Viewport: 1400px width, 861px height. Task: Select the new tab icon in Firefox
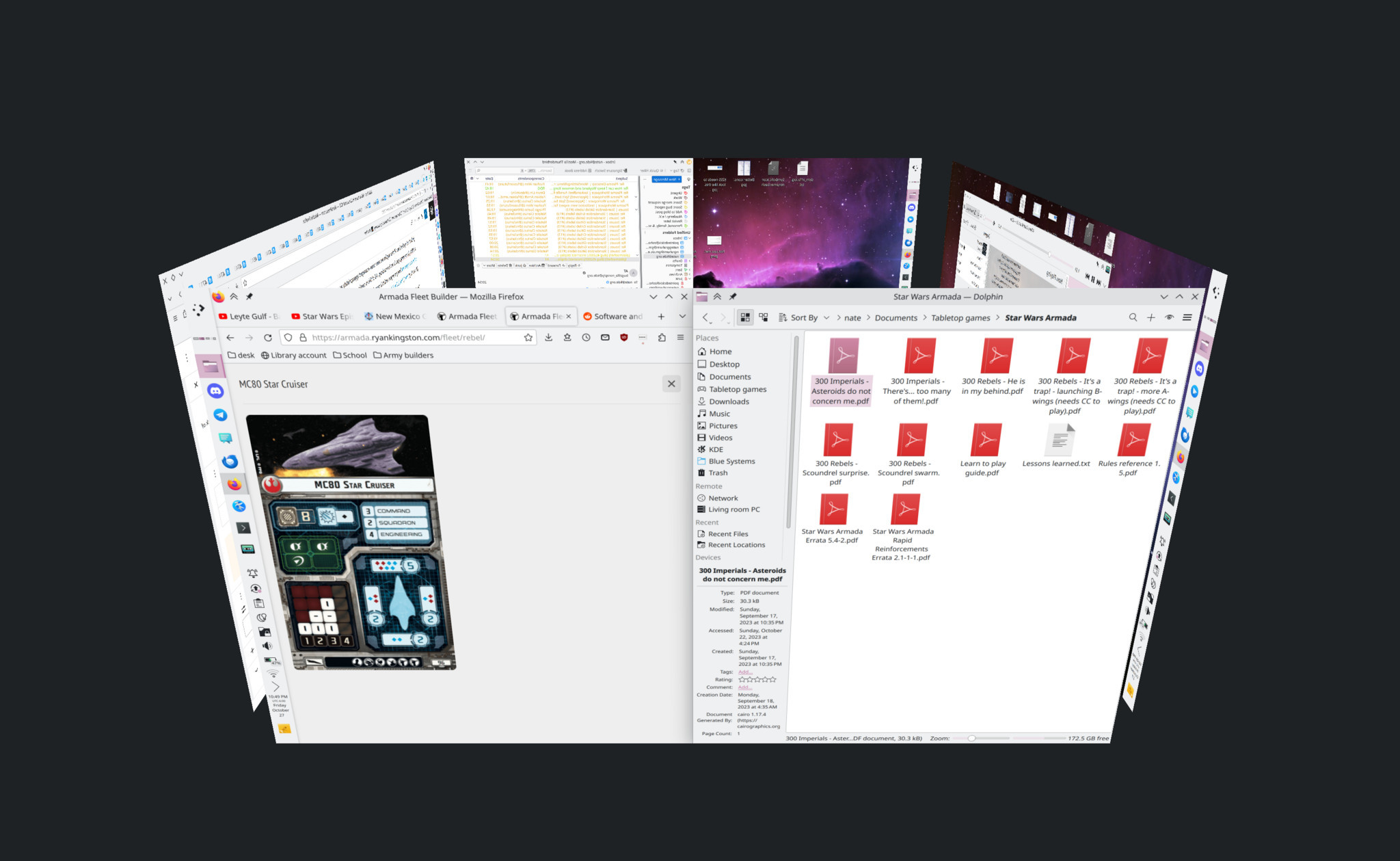coord(660,317)
